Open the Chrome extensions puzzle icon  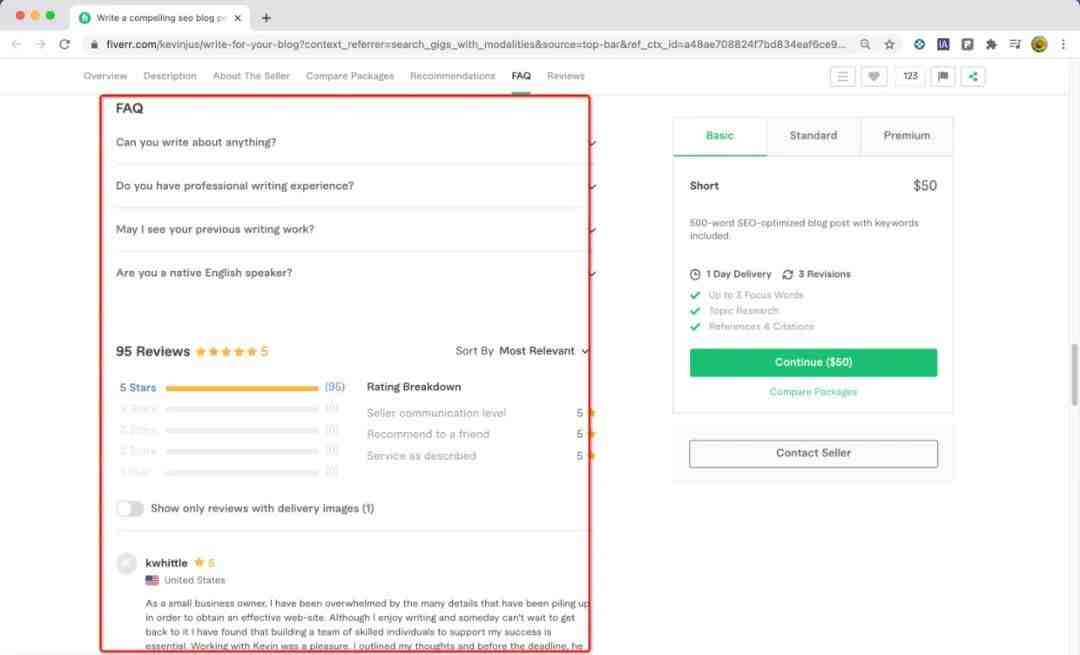point(991,44)
